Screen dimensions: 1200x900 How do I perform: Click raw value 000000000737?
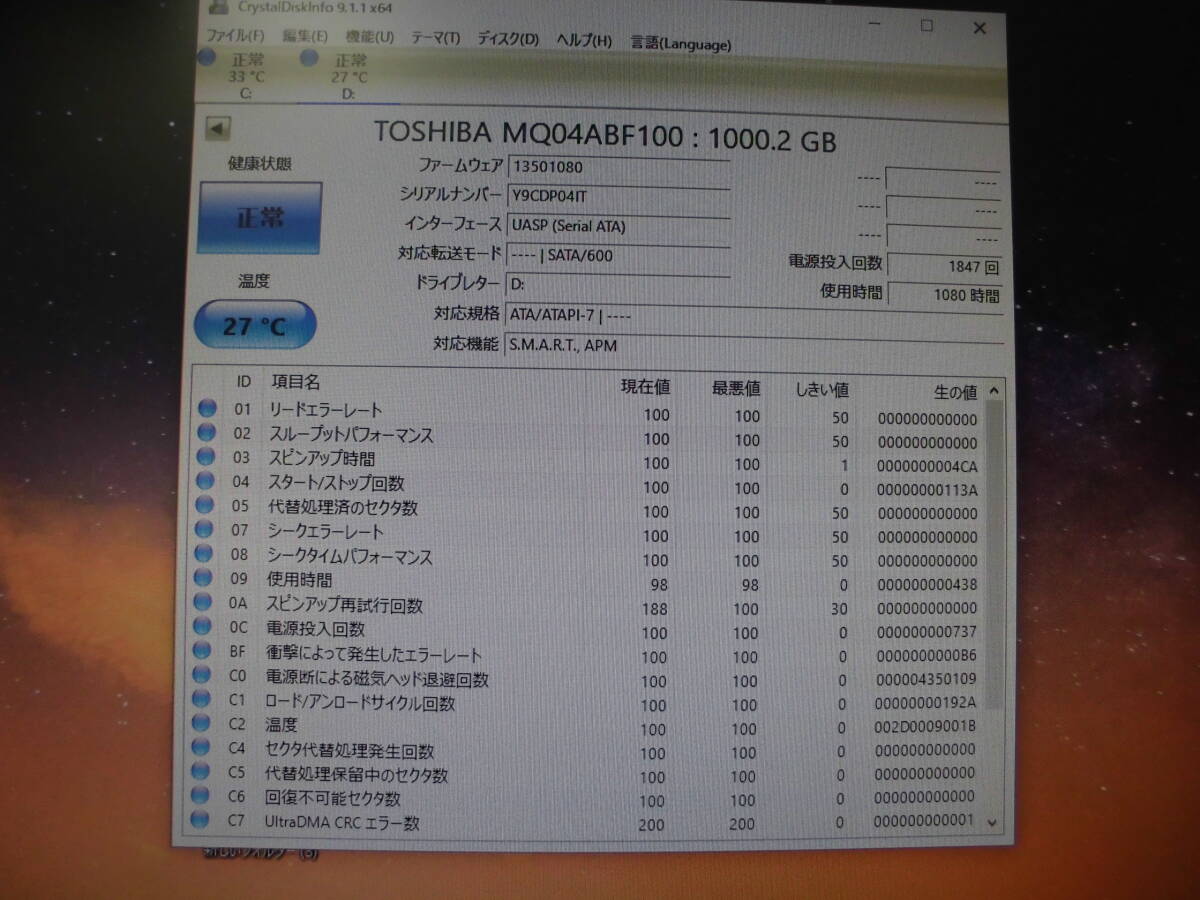click(x=926, y=633)
